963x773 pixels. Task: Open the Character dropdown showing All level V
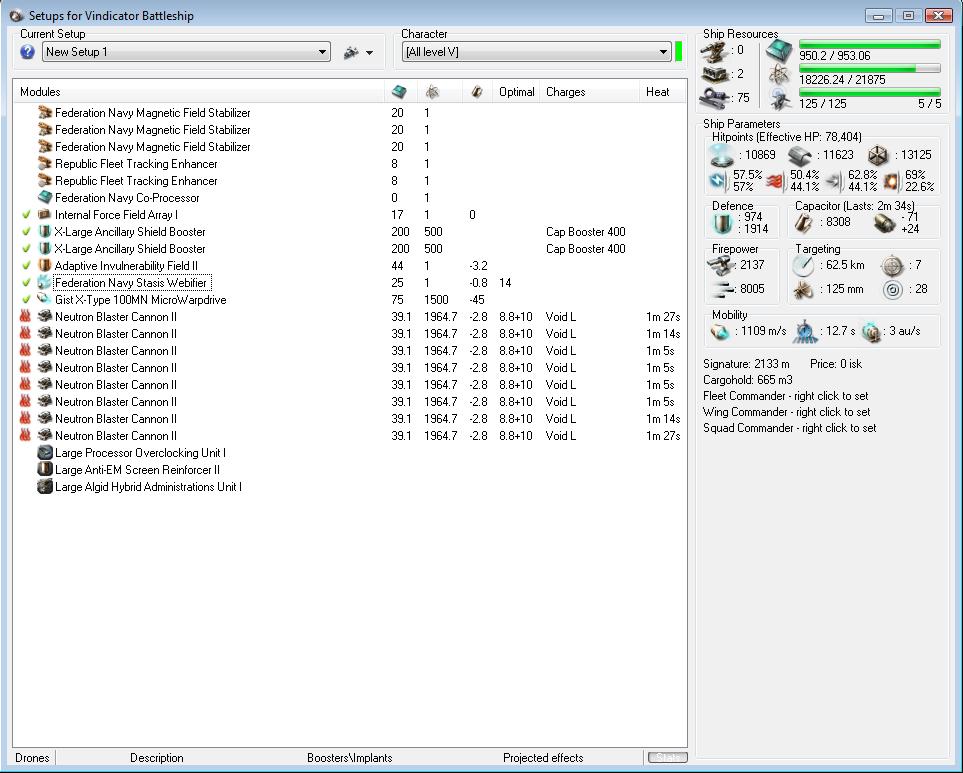tap(536, 52)
